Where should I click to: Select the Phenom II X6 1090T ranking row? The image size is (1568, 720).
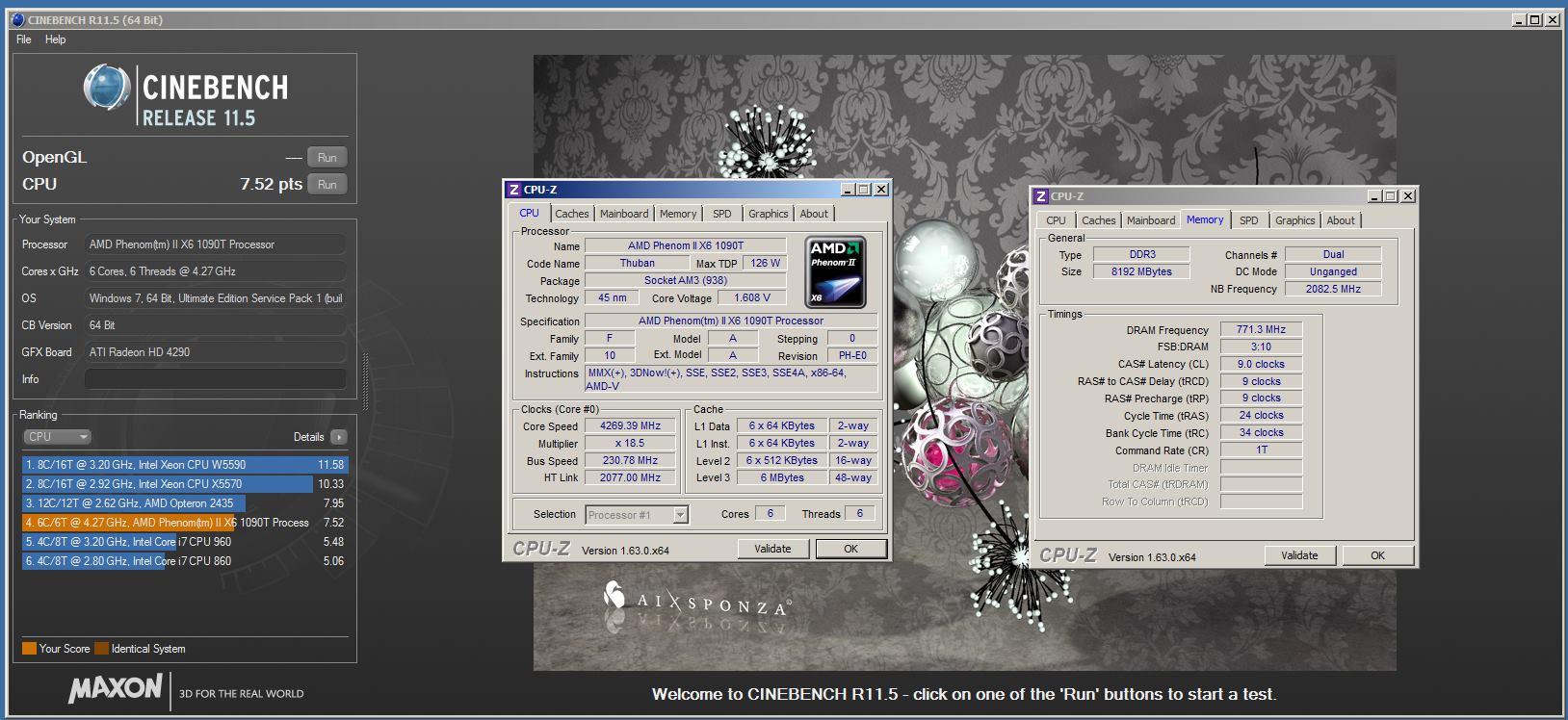(x=184, y=523)
